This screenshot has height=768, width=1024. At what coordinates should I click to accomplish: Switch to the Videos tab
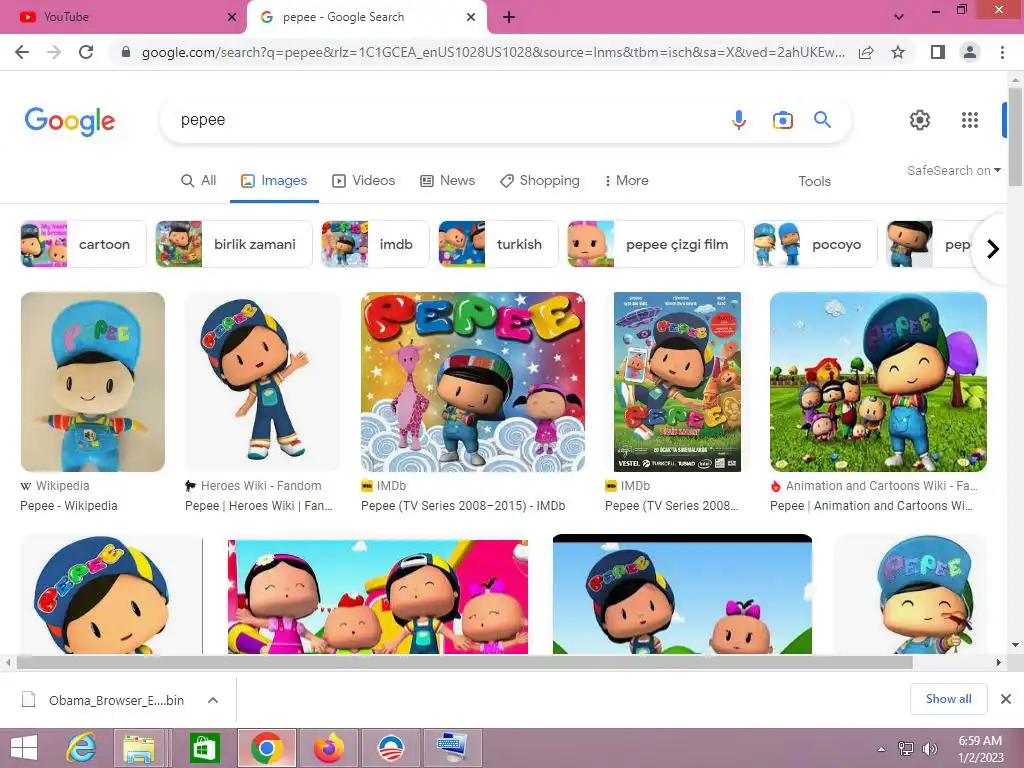click(x=363, y=181)
